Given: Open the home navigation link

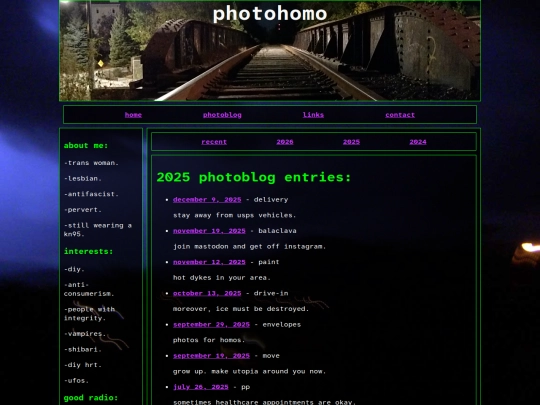Looking at the screenshot, I should (133, 115).
